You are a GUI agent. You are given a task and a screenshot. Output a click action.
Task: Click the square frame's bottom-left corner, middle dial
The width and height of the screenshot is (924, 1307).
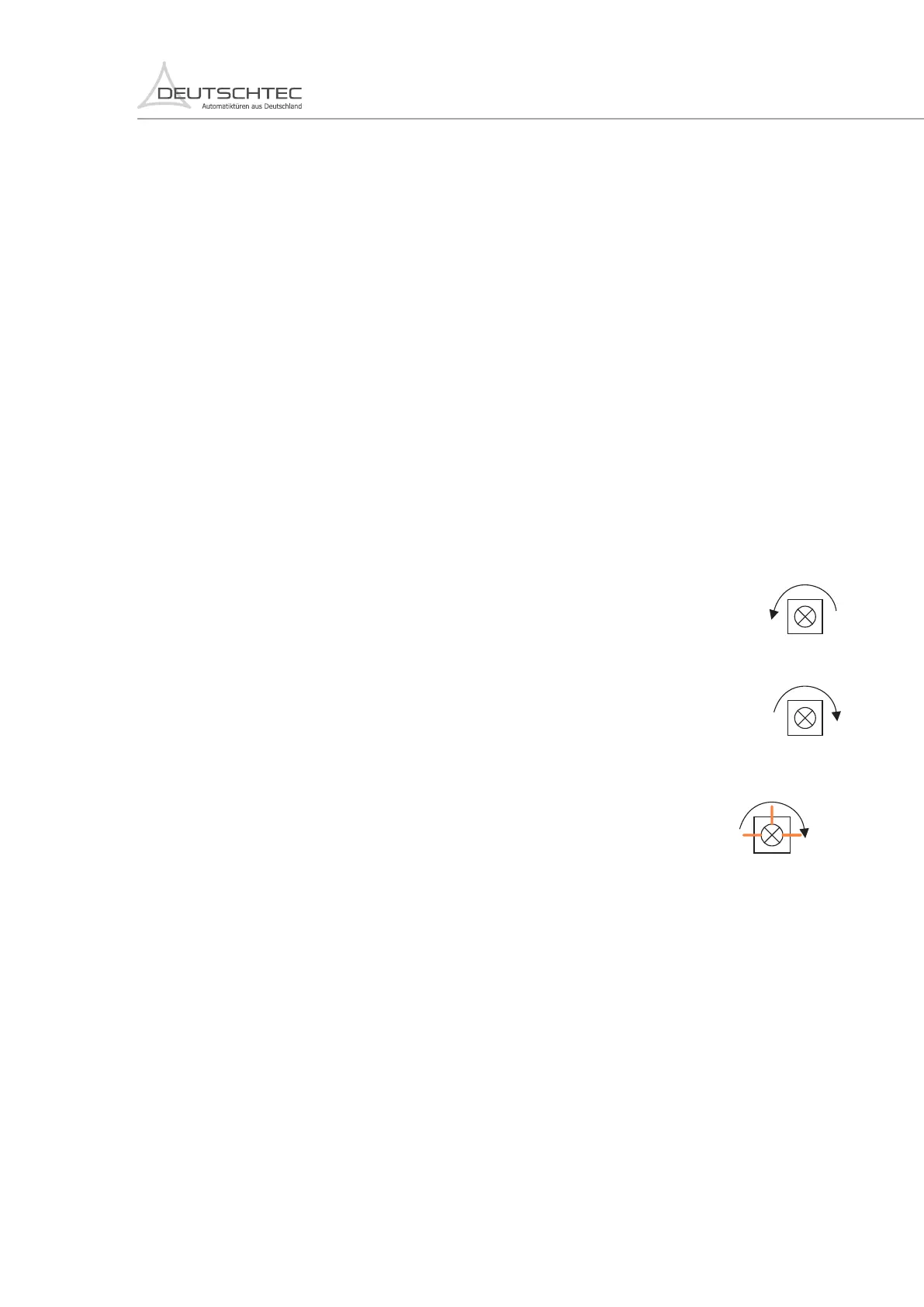pos(789,734)
